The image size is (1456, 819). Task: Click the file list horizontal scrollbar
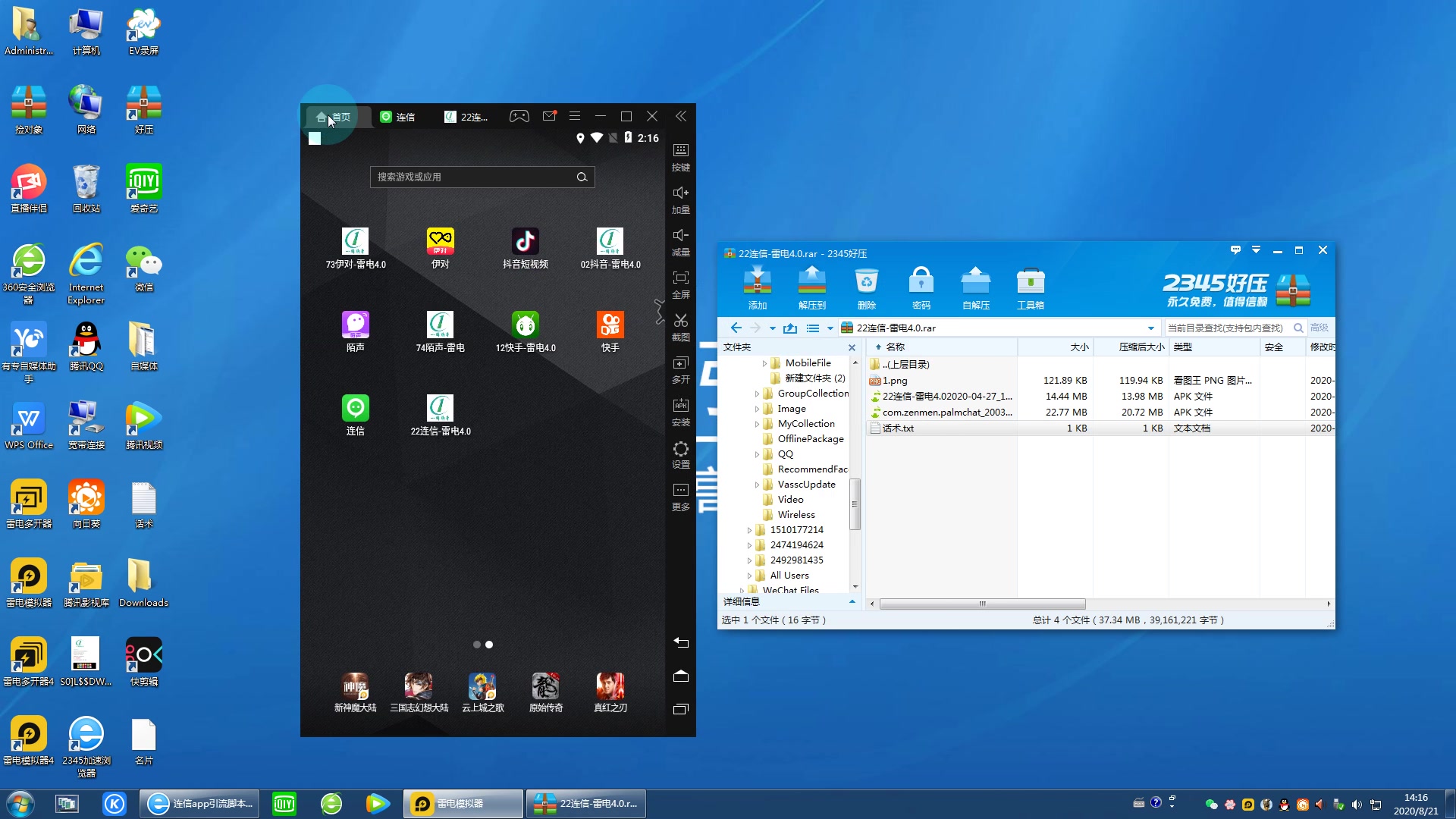[x=982, y=604]
